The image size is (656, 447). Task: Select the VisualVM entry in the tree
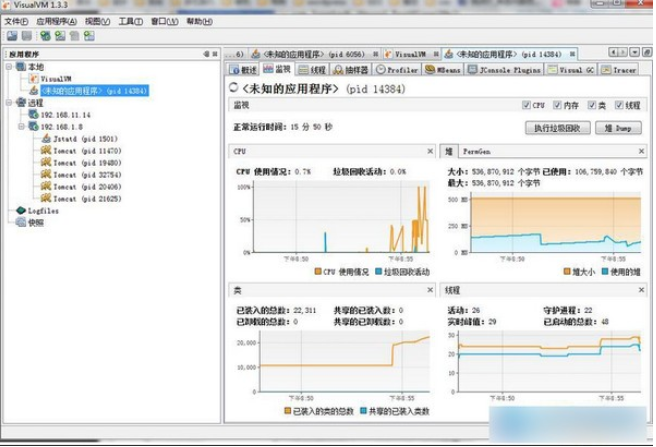click(56, 79)
